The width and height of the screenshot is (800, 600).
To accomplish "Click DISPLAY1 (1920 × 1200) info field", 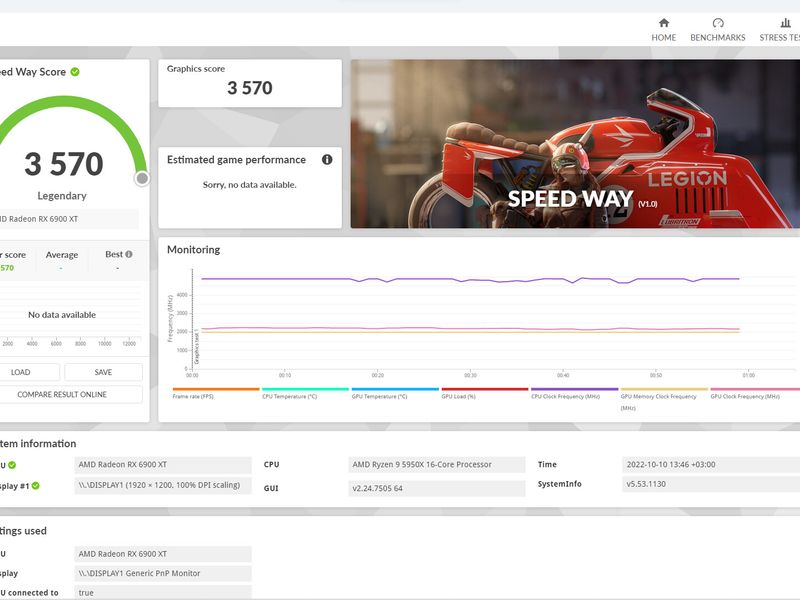I will (x=163, y=485).
